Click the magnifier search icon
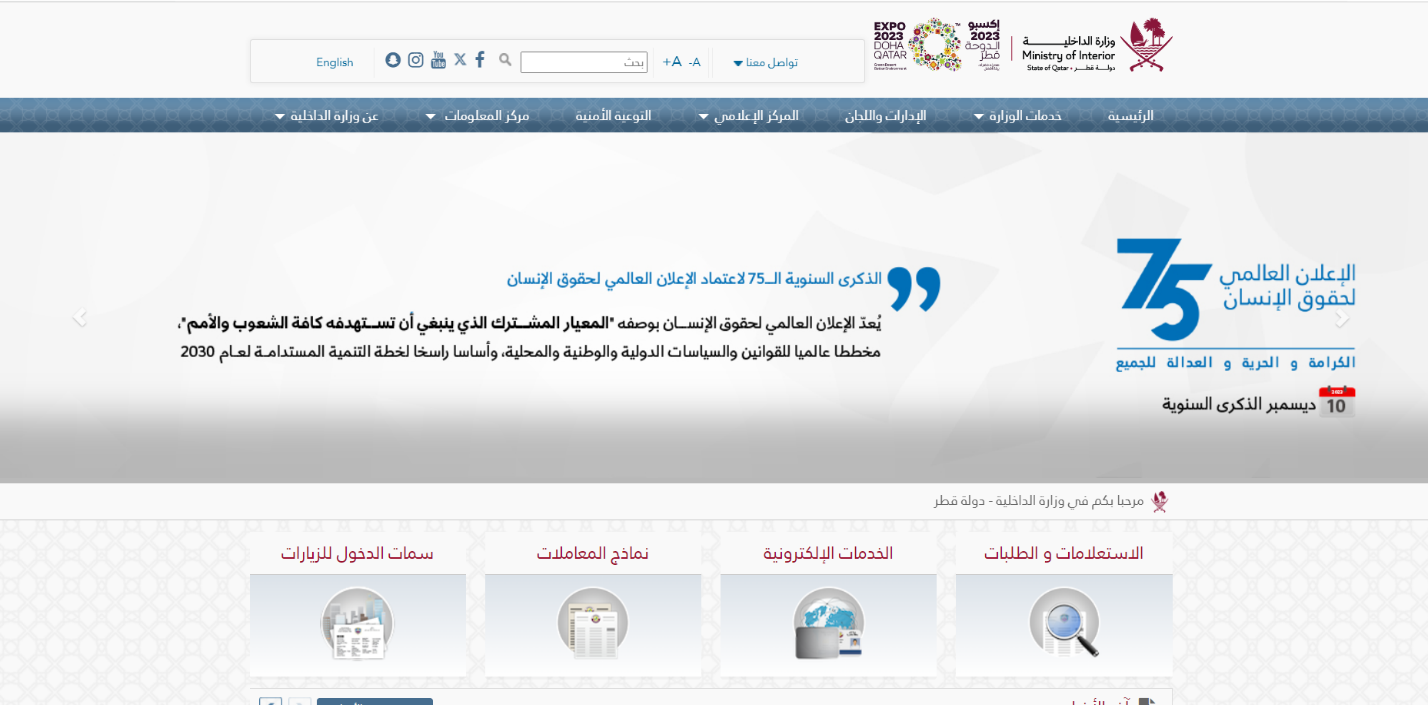1428x705 pixels. tap(505, 60)
